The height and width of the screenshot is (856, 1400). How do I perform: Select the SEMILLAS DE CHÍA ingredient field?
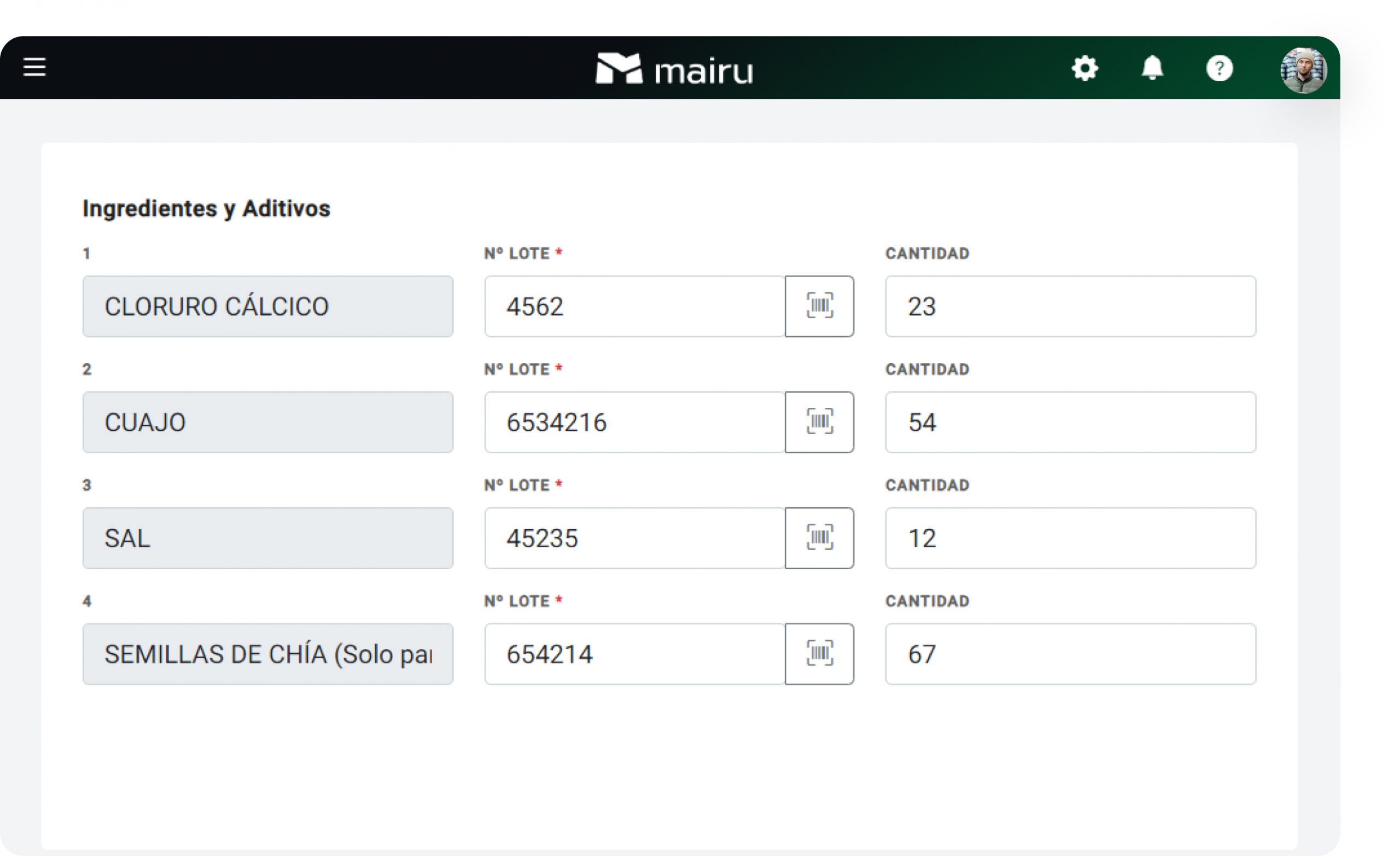click(267, 654)
